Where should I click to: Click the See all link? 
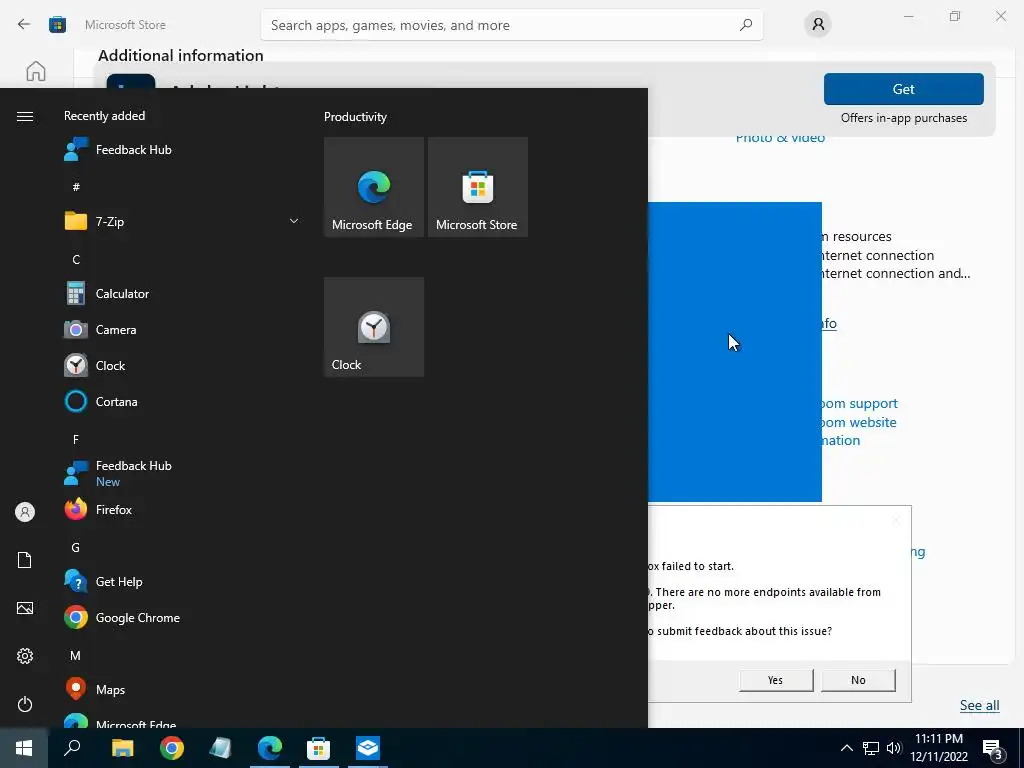pyautogui.click(x=979, y=705)
